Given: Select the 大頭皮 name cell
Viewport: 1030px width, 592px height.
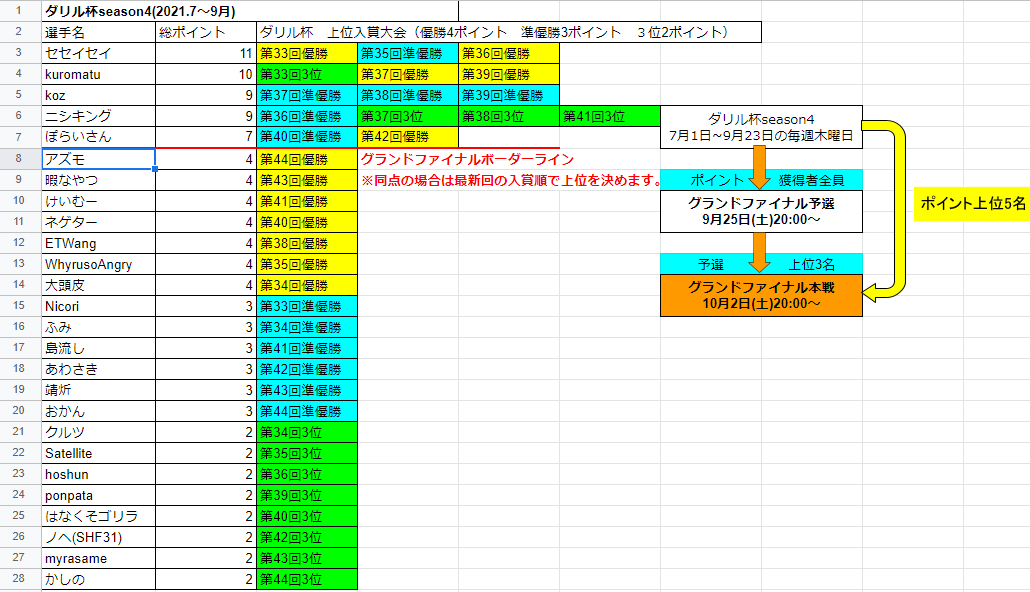Looking at the screenshot, I should pos(99,285).
